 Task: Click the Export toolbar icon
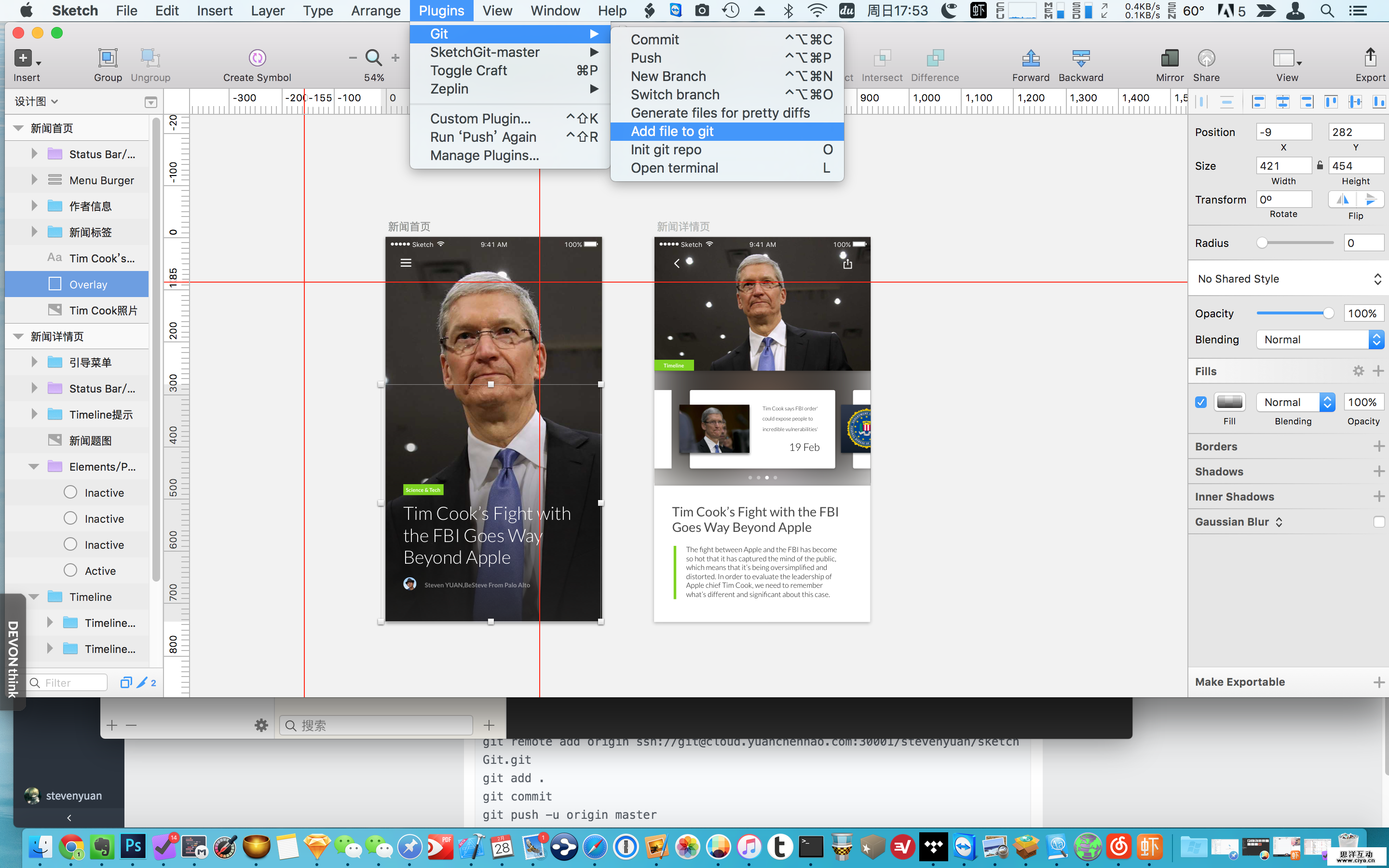[x=1370, y=58]
